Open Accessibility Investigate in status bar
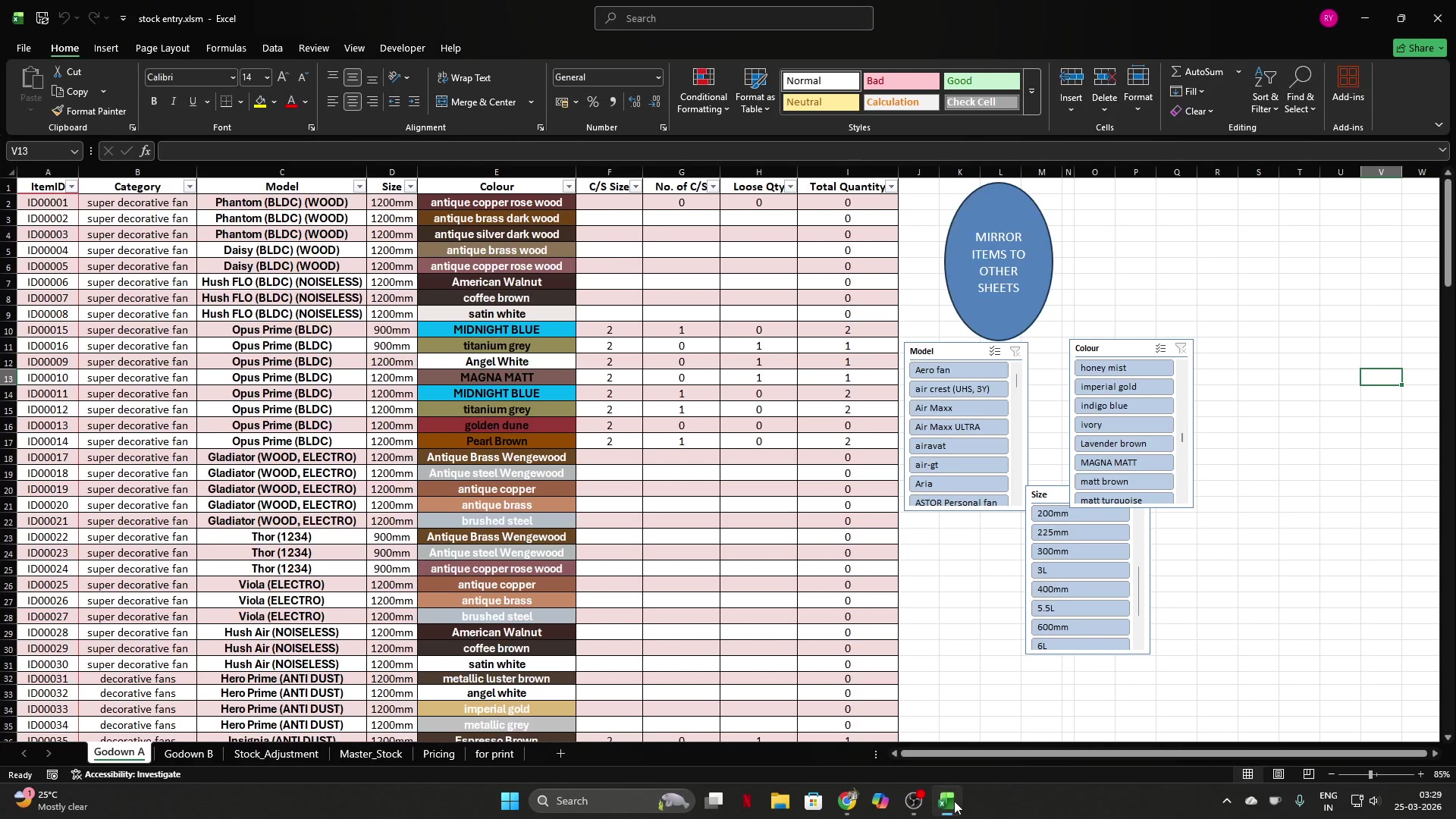Viewport: 1456px width, 819px height. coord(126,774)
